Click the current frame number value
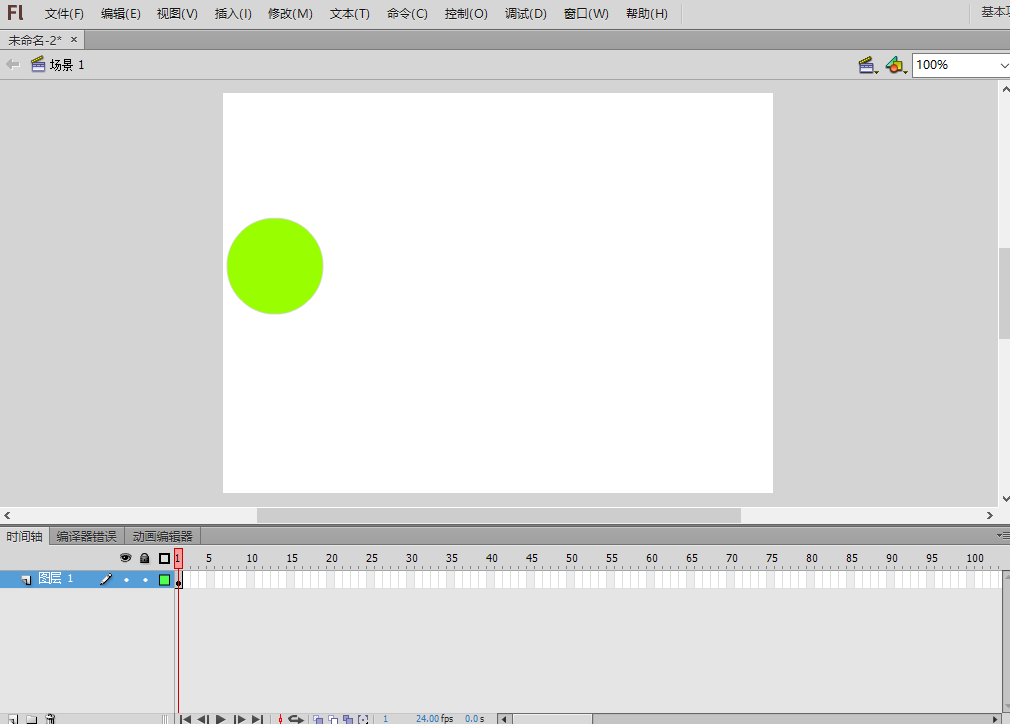Viewport: 1010px width, 724px height. [386, 718]
